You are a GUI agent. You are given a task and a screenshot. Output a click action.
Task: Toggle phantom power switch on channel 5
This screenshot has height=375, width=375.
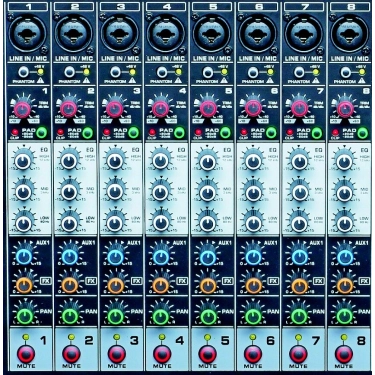coord(208,71)
